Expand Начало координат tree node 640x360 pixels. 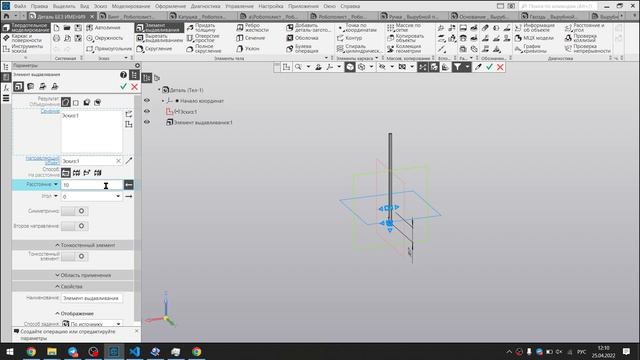(x=163, y=100)
